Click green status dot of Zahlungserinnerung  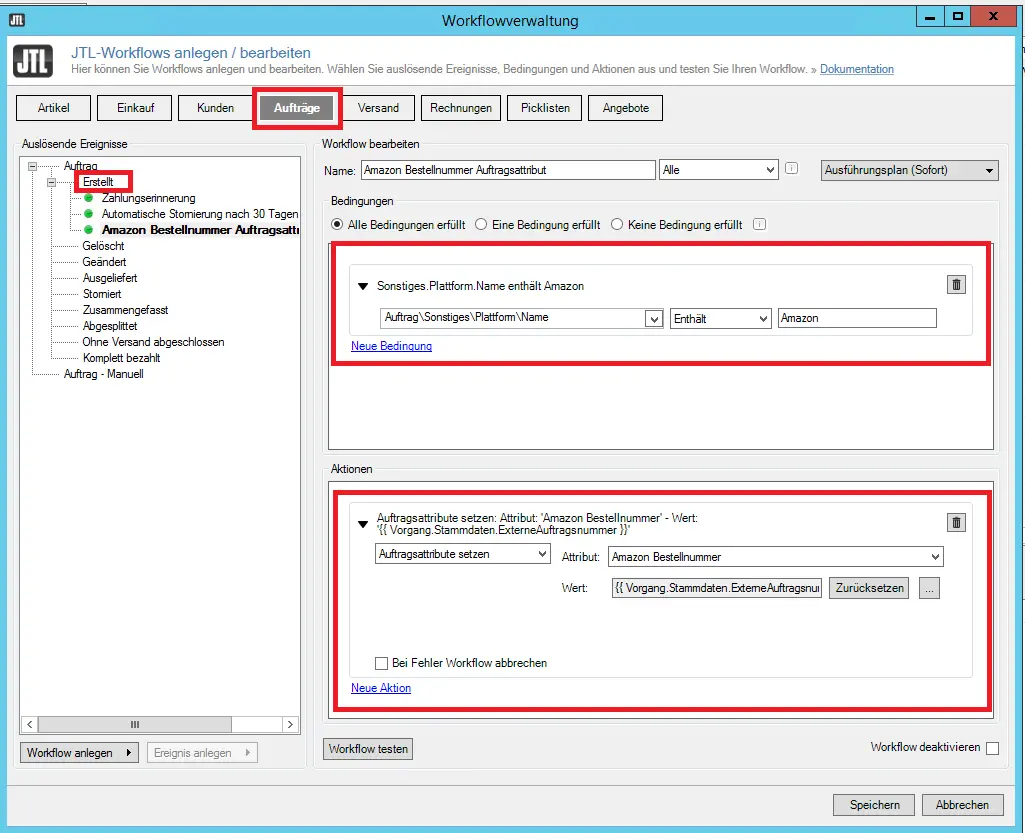click(x=89, y=197)
